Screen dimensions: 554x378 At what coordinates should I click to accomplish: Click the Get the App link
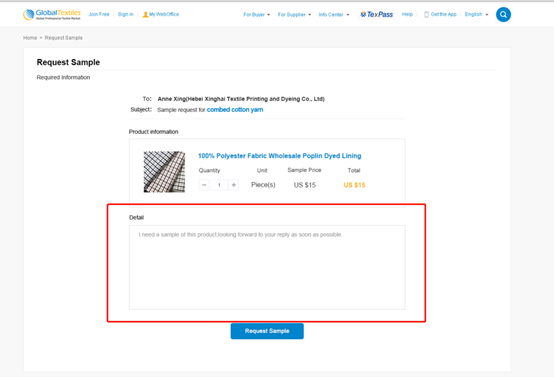(440, 14)
